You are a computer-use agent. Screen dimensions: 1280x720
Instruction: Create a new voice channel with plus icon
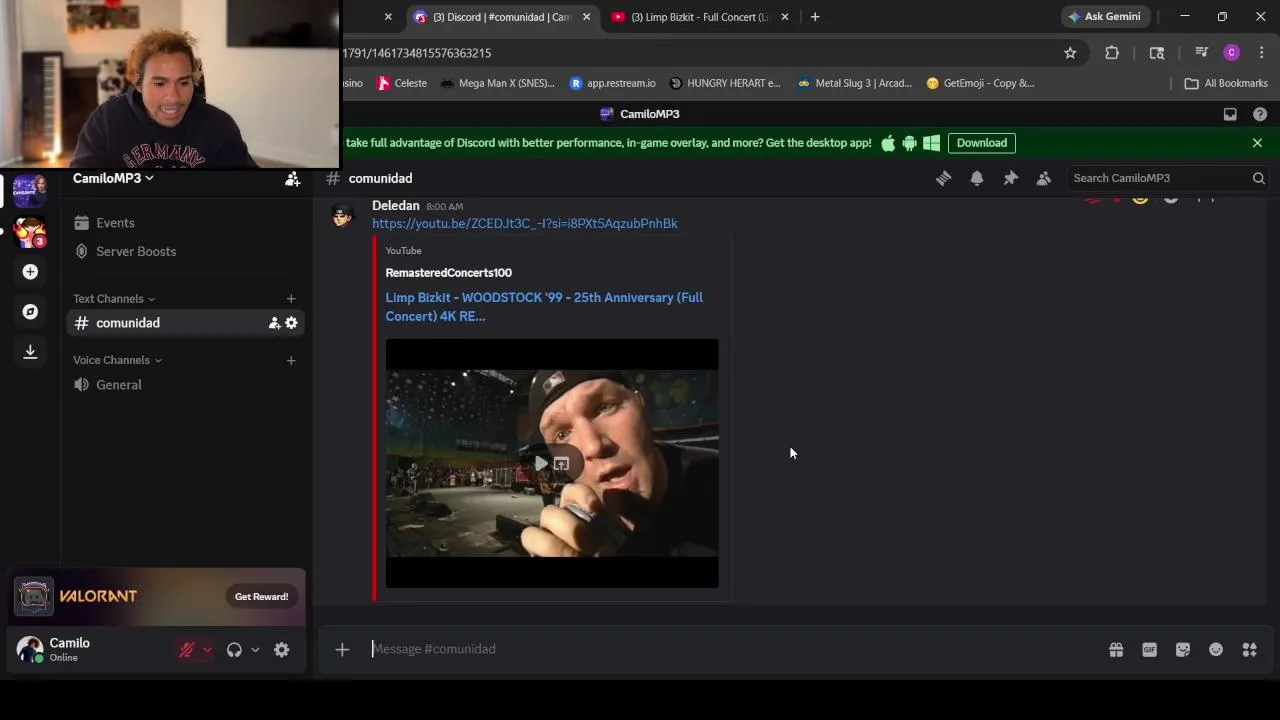[291, 360]
